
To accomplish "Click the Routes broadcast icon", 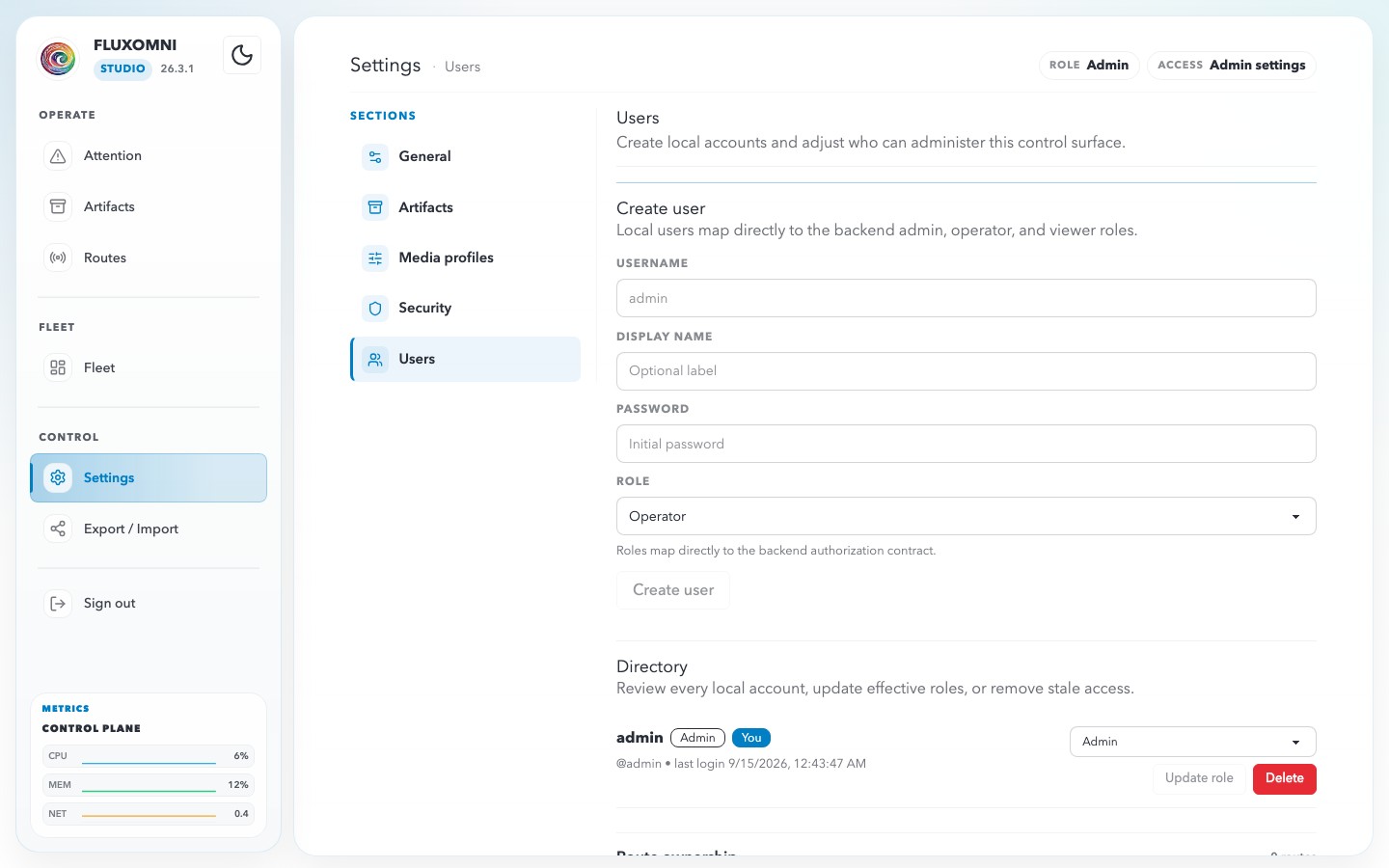I will 58,258.
